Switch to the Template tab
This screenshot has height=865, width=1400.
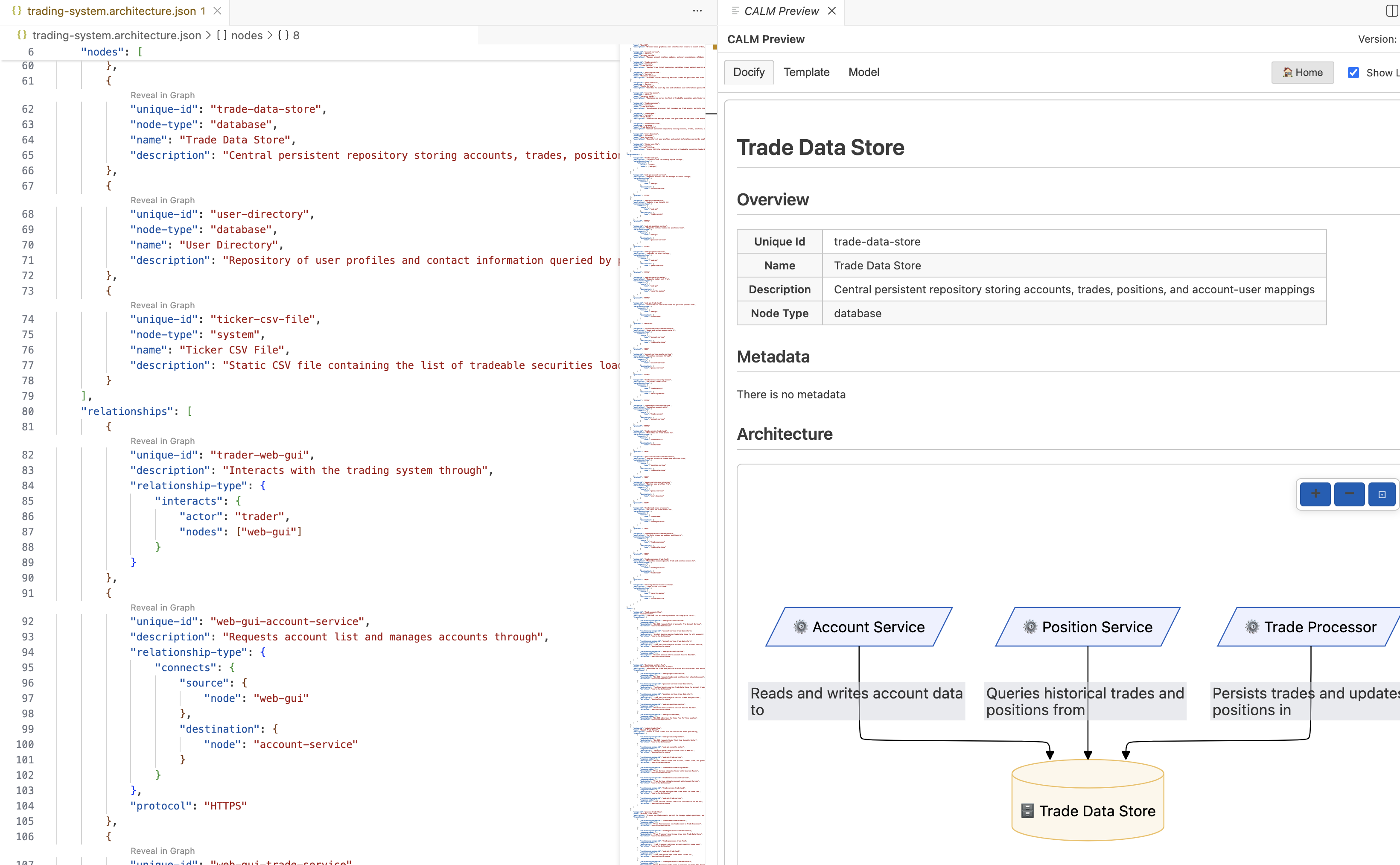pos(806,72)
